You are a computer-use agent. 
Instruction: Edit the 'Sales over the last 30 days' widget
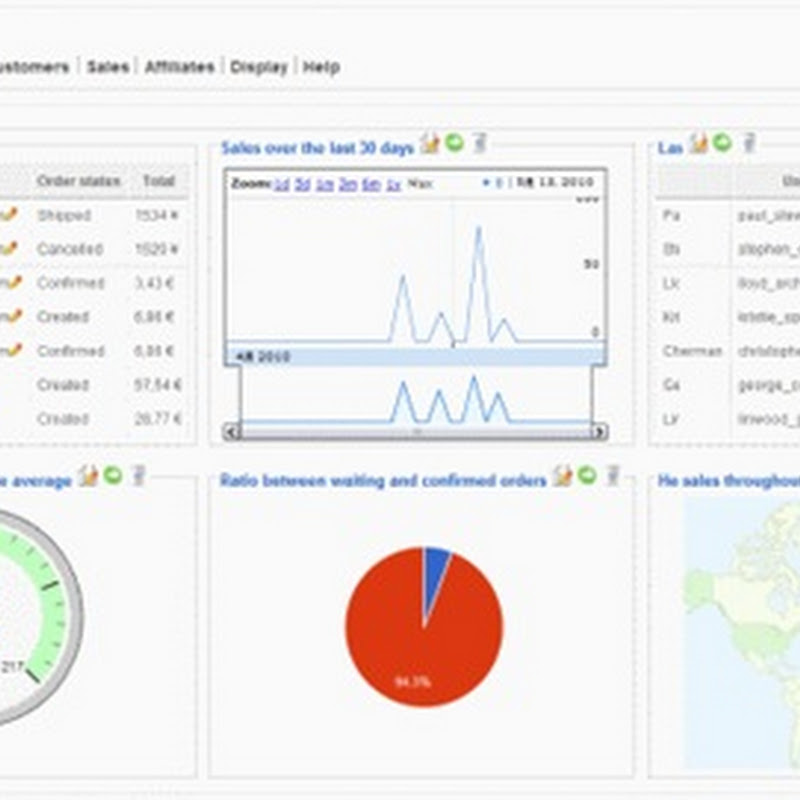(x=430, y=143)
